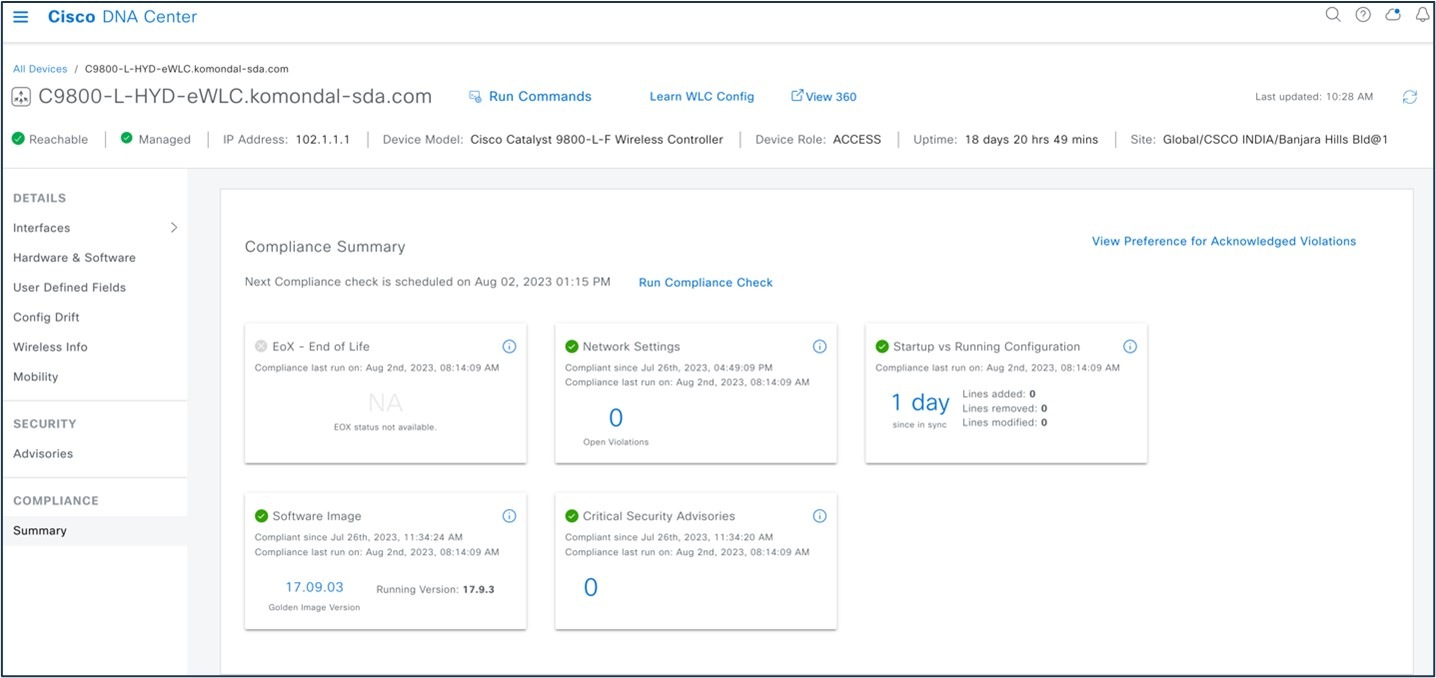Expand the Interfaces sidebar submenu
1436x678 pixels.
pos(174,227)
